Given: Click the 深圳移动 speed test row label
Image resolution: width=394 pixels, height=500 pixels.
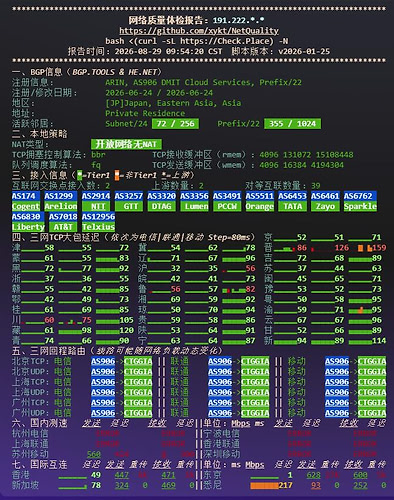Looking at the screenshot, I should tap(222, 454).
